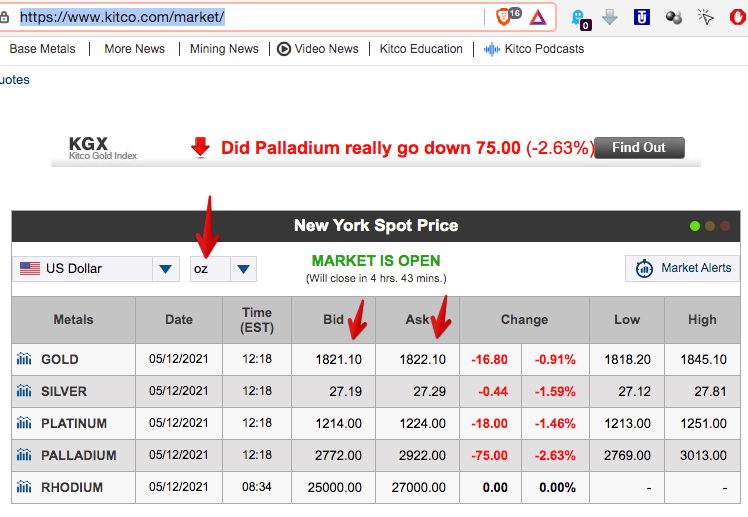Open GOLD chart icon
This screenshot has height=517, width=748.
coord(24,359)
